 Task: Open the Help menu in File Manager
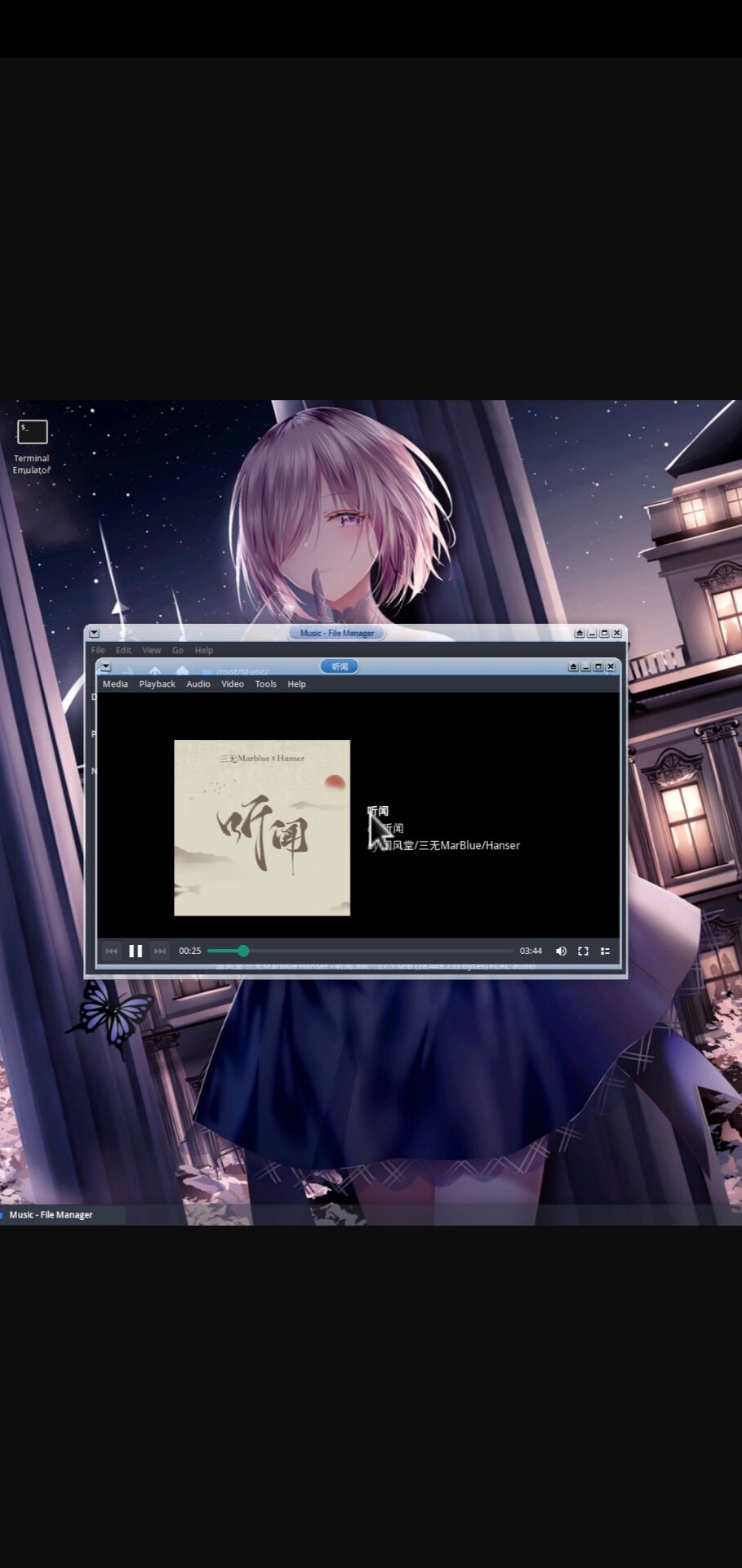tap(204, 650)
